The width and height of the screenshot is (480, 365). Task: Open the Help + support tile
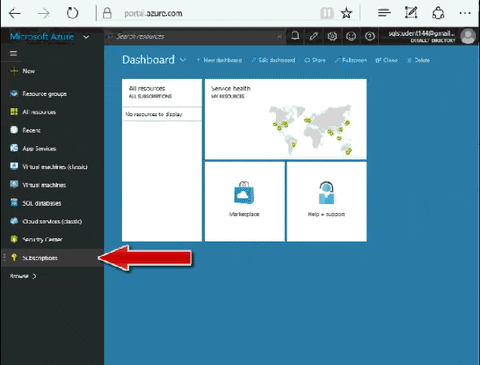click(x=327, y=201)
